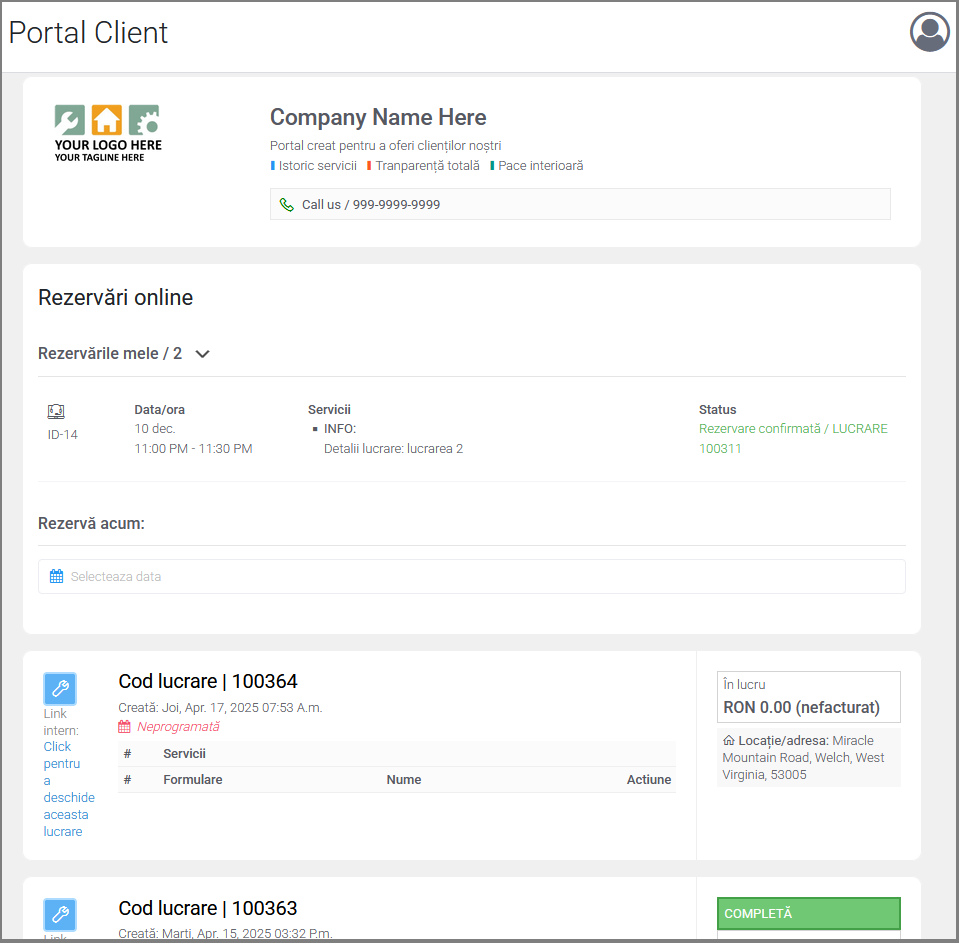959x943 pixels.
Task: Click the Cod lucrare | 100364 title
Action: click(x=208, y=681)
